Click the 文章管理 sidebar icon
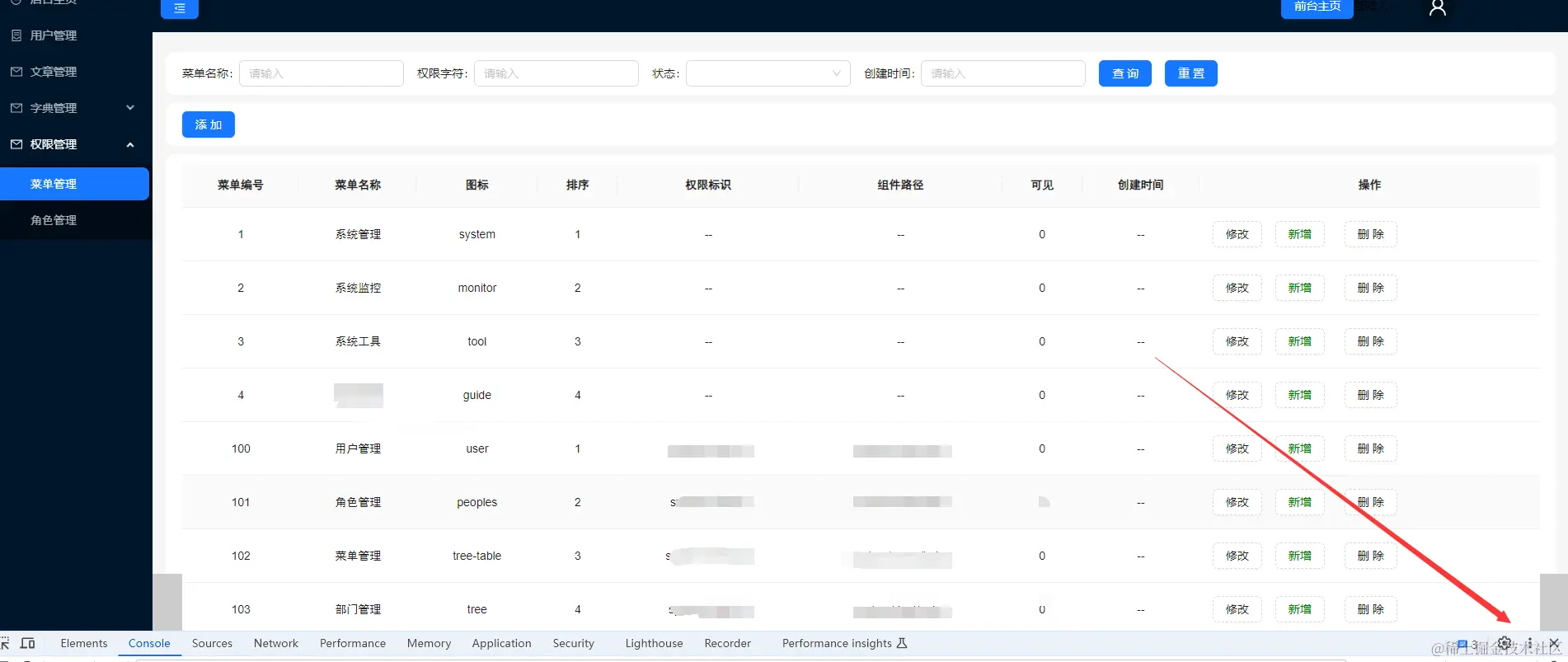The image size is (1568, 662). click(x=16, y=72)
